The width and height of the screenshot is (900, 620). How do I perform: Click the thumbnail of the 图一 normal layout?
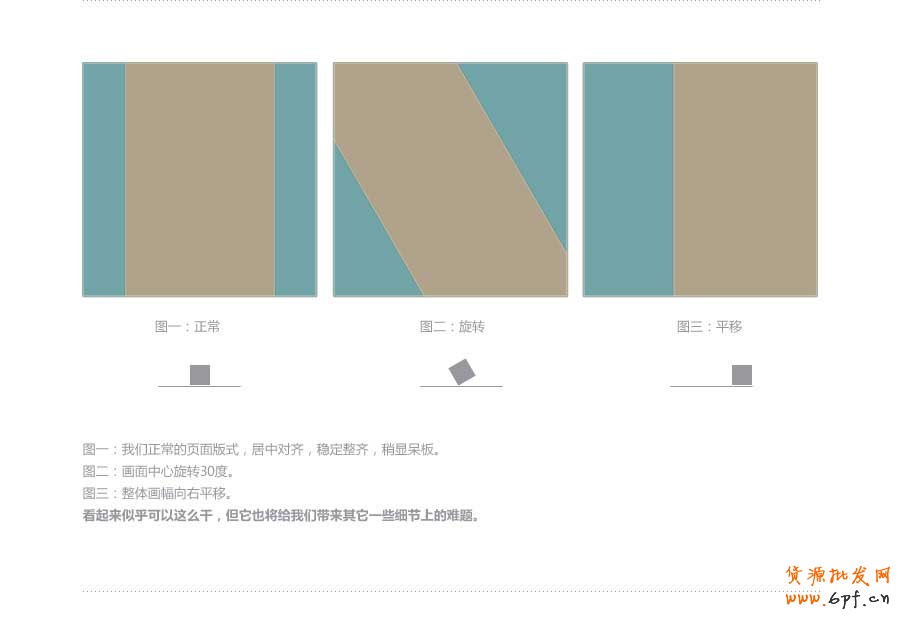[x=200, y=180]
